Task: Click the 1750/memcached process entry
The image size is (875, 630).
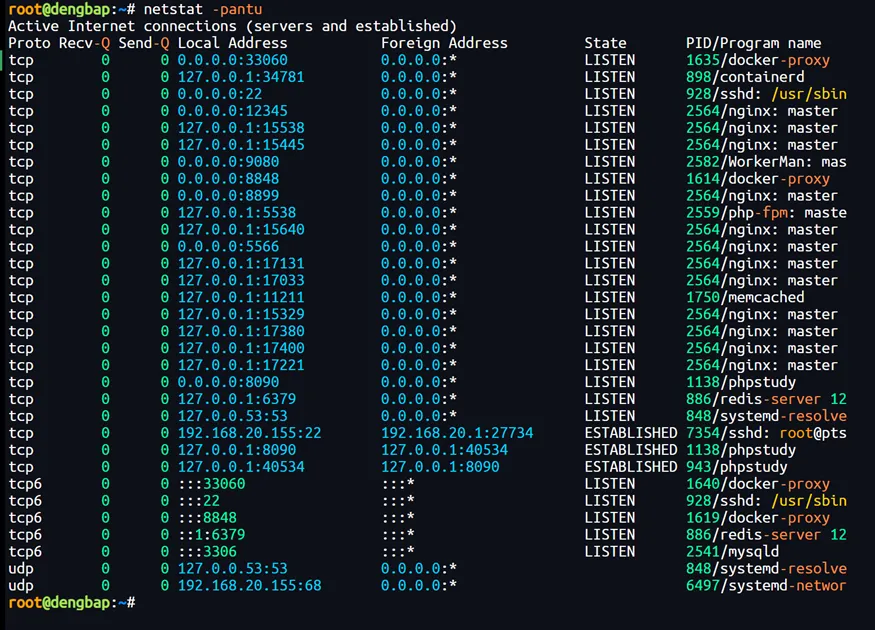Action: click(745, 297)
